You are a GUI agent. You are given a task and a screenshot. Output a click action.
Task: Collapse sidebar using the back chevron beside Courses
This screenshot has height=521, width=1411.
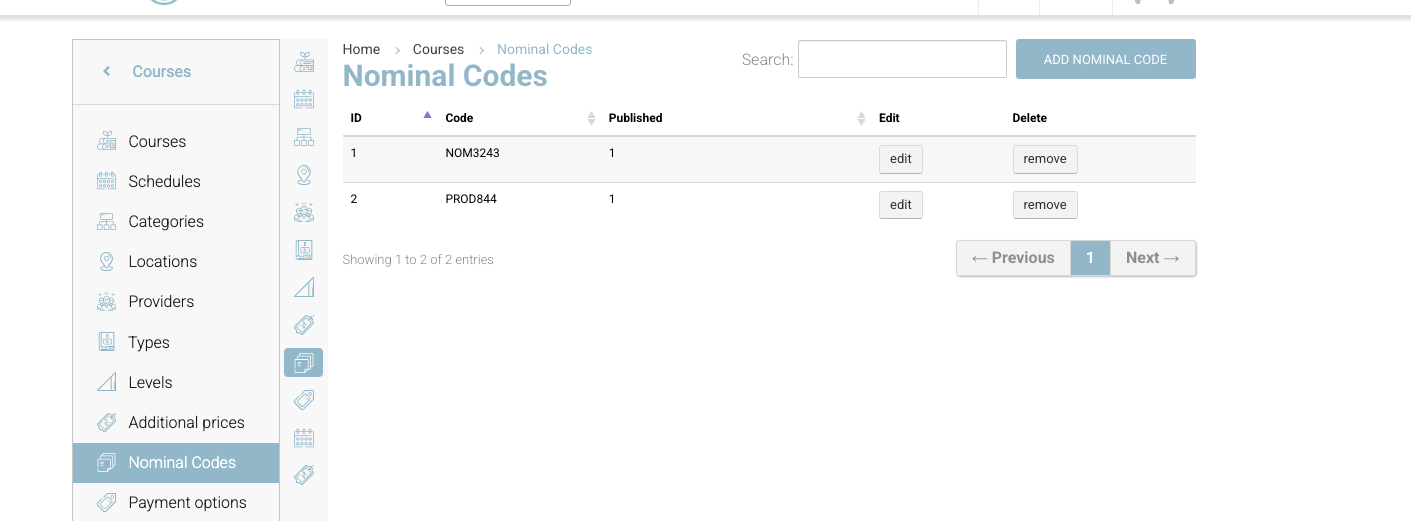(107, 72)
